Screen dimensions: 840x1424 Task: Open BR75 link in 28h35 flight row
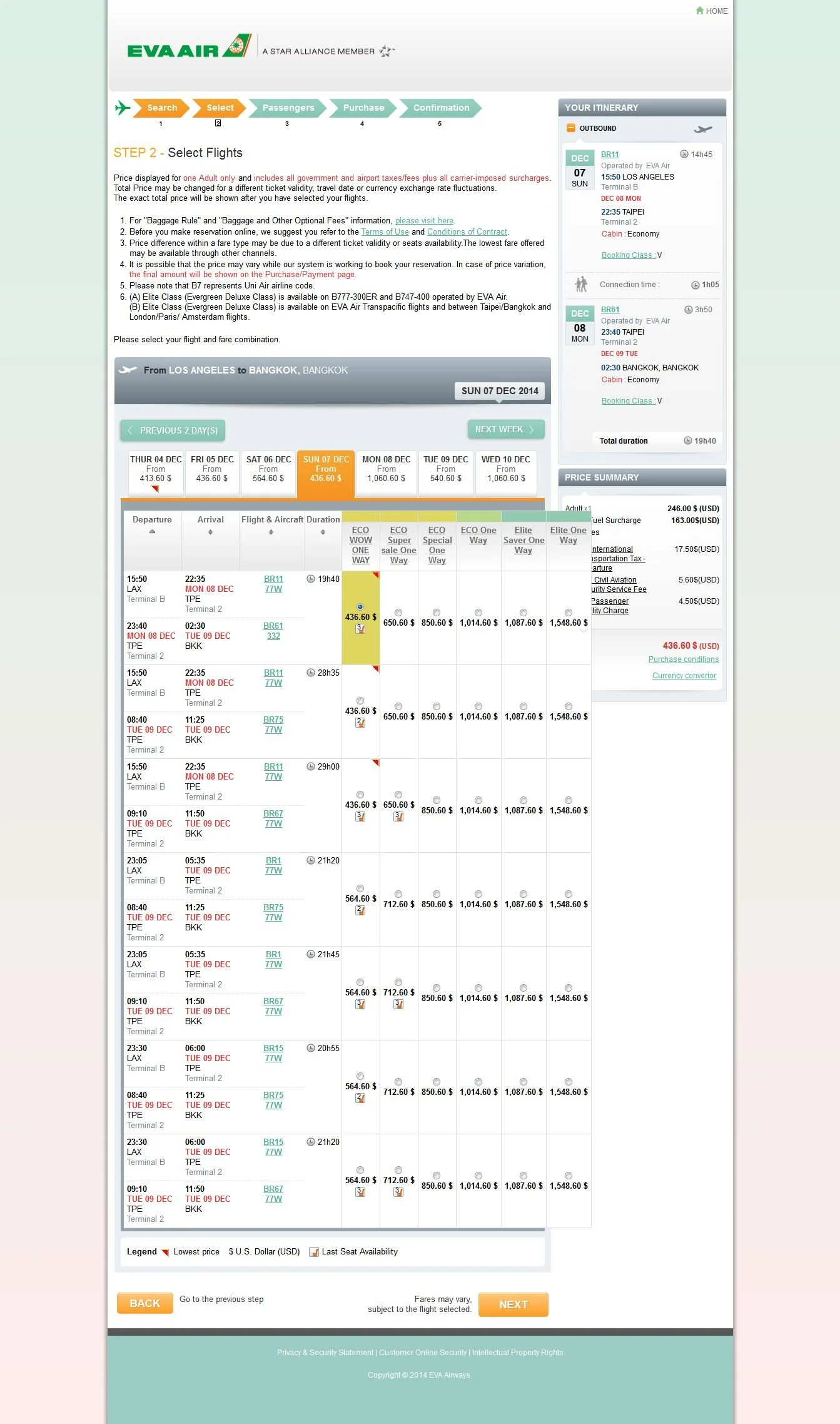coord(273,720)
